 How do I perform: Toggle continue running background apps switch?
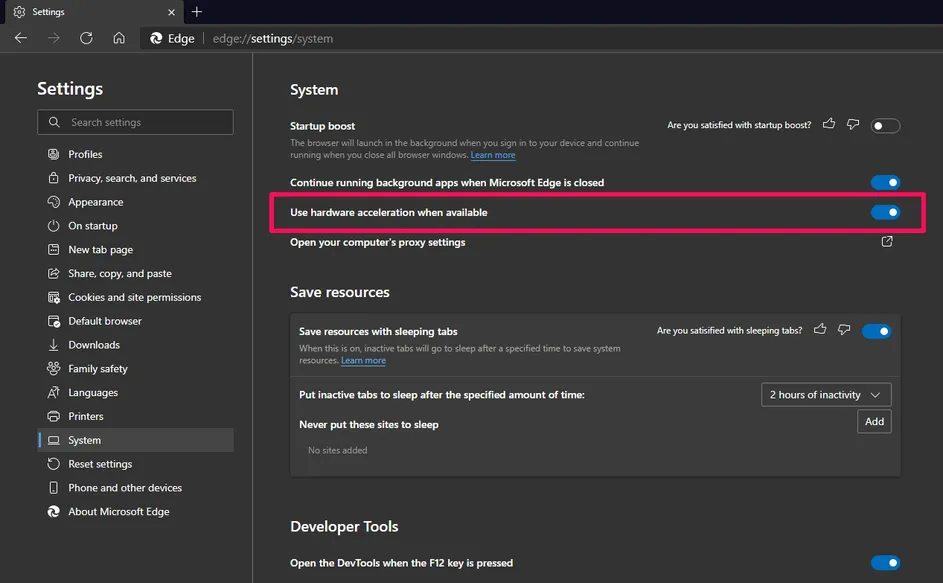[x=885, y=183]
